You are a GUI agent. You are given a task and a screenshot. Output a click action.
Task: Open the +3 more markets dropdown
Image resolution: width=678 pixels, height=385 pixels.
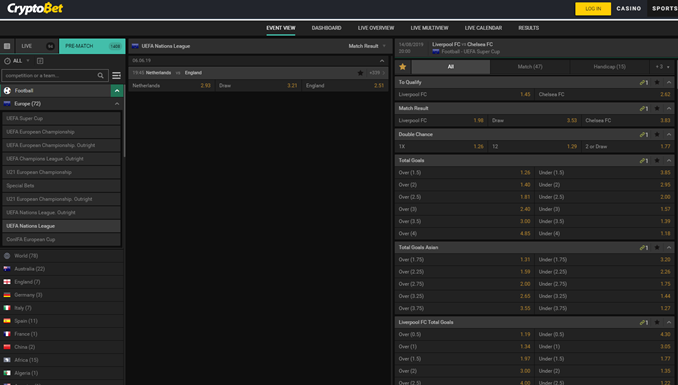coord(662,67)
